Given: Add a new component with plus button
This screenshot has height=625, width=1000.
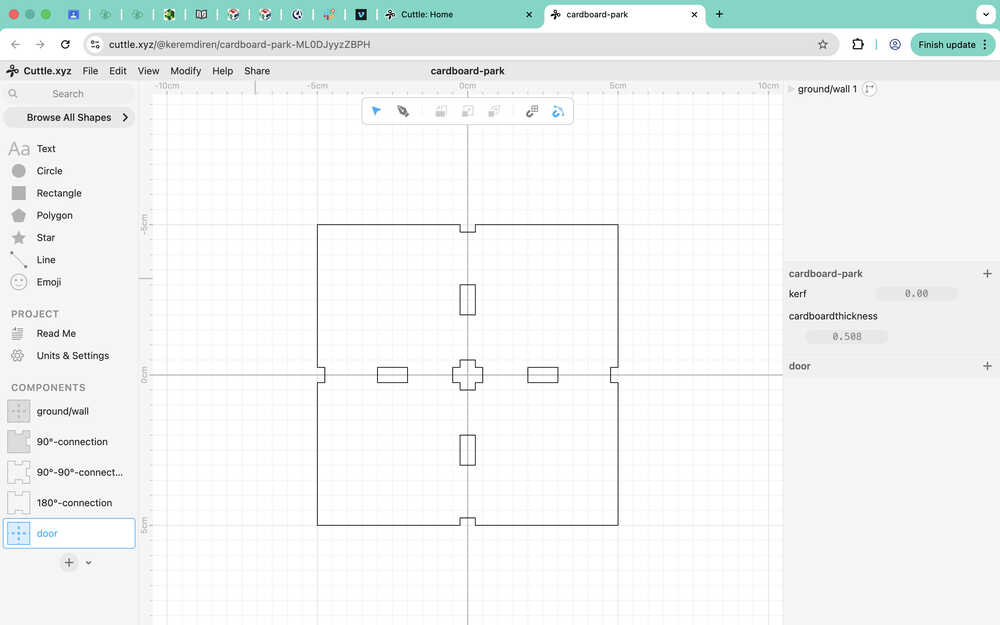Looking at the screenshot, I should click(x=69, y=562).
